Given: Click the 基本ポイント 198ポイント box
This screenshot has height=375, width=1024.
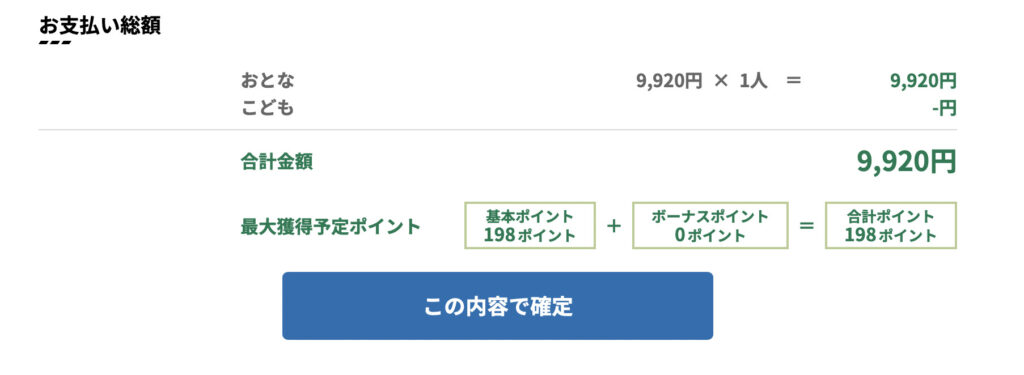Looking at the screenshot, I should 530,225.
